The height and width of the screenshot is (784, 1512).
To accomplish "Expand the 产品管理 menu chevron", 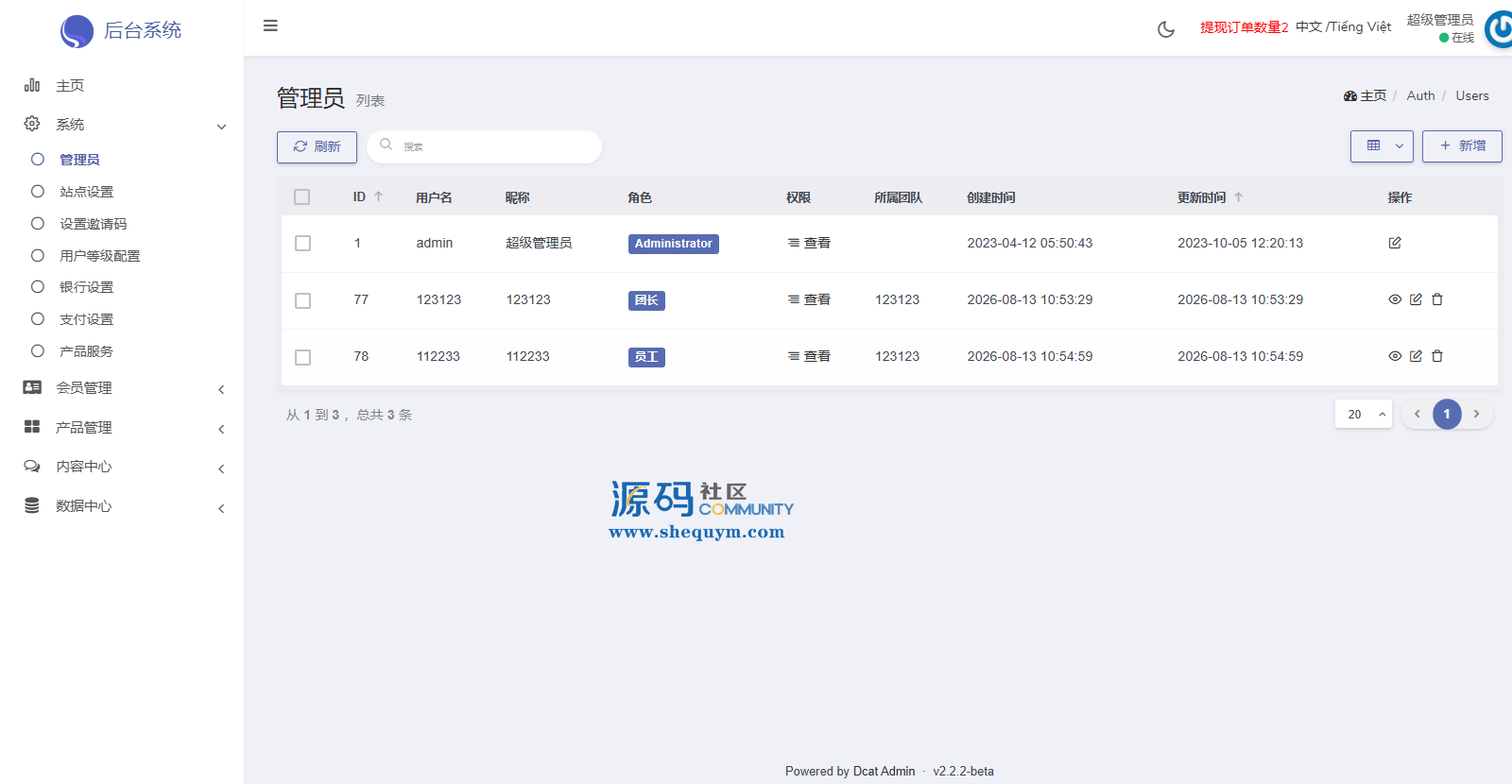I will (221, 429).
